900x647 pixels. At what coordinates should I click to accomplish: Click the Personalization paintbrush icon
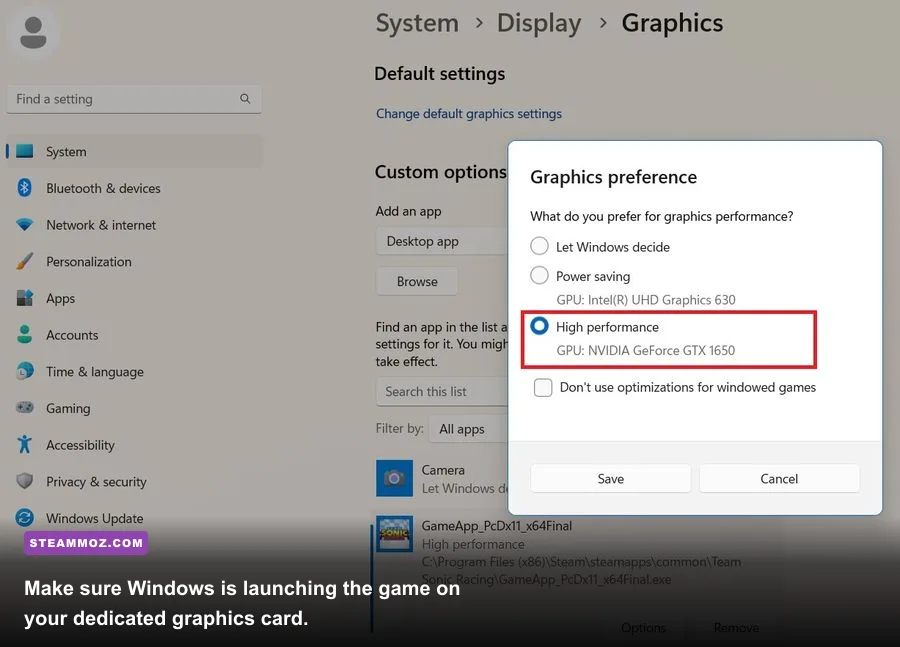tap(25, 261)
